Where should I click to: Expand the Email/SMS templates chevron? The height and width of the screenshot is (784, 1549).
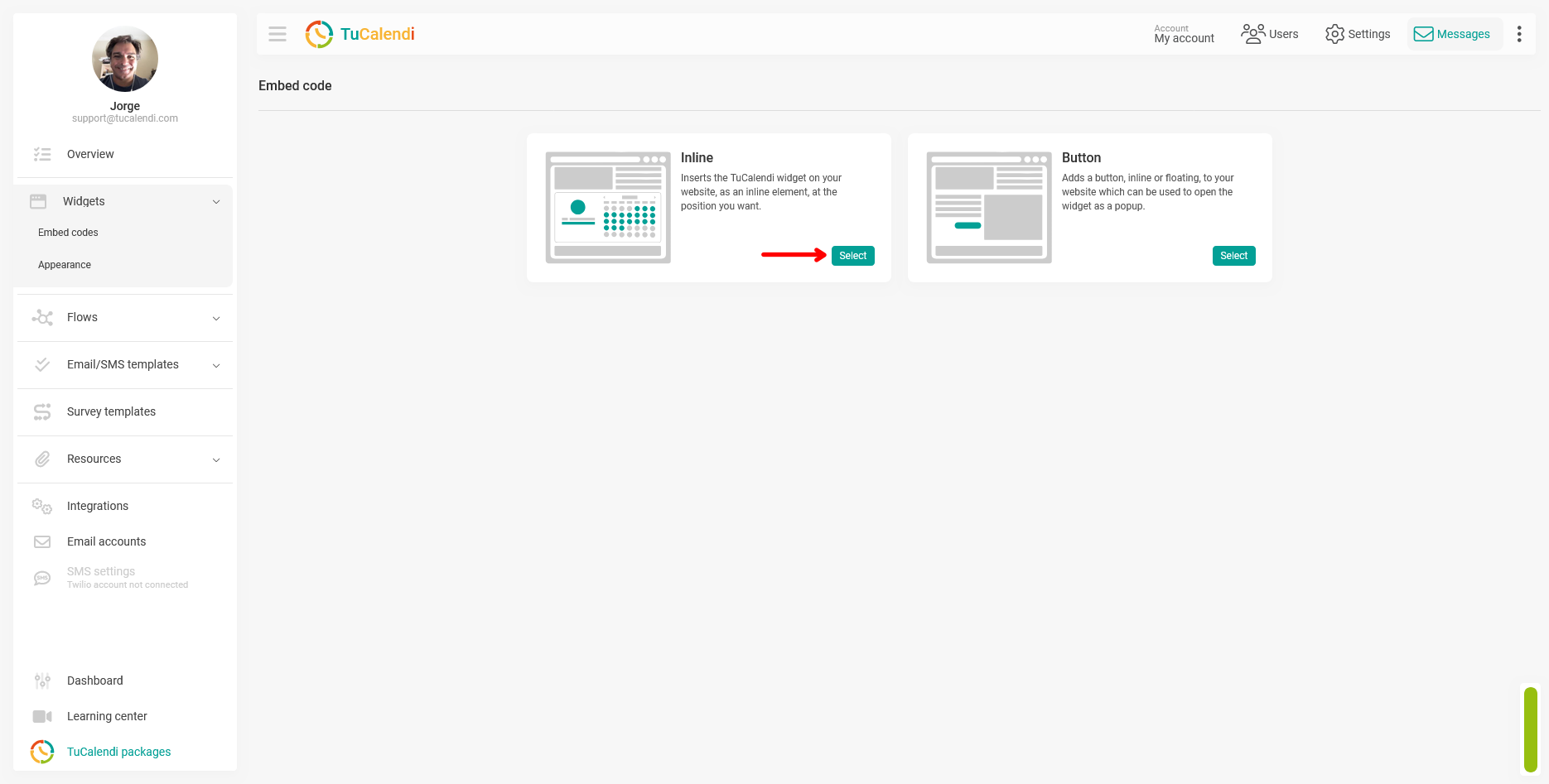(x=216, y=365)
